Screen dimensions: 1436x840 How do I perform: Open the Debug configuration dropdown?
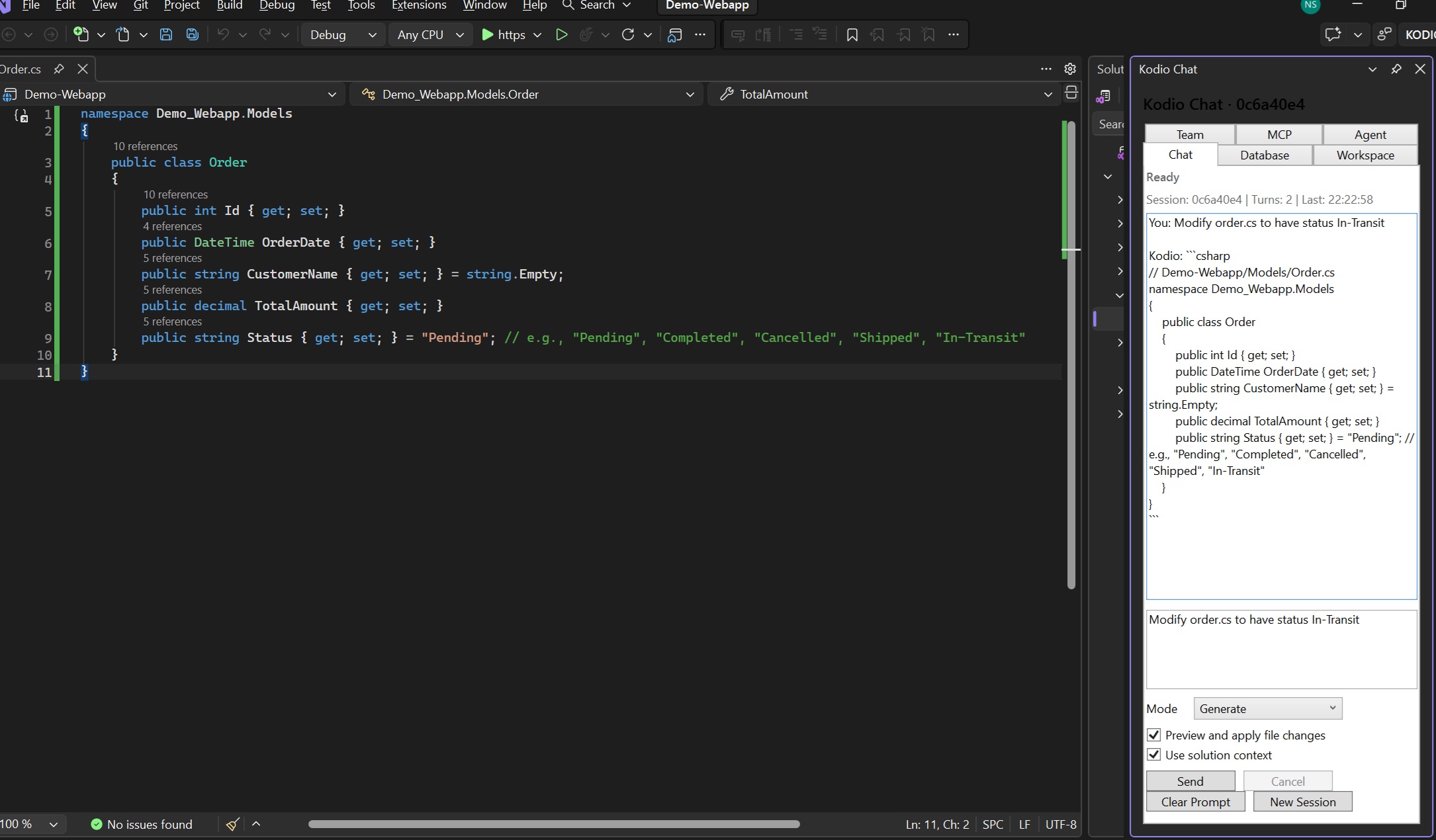pos(343,34)
